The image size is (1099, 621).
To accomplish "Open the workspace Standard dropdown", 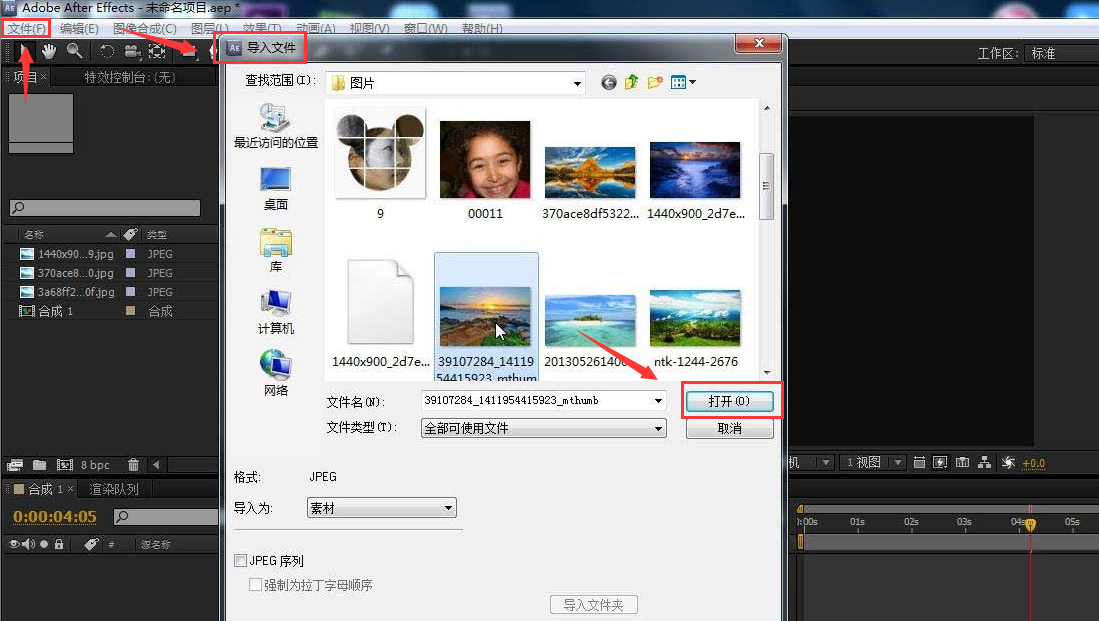I will pos(1061,53).
